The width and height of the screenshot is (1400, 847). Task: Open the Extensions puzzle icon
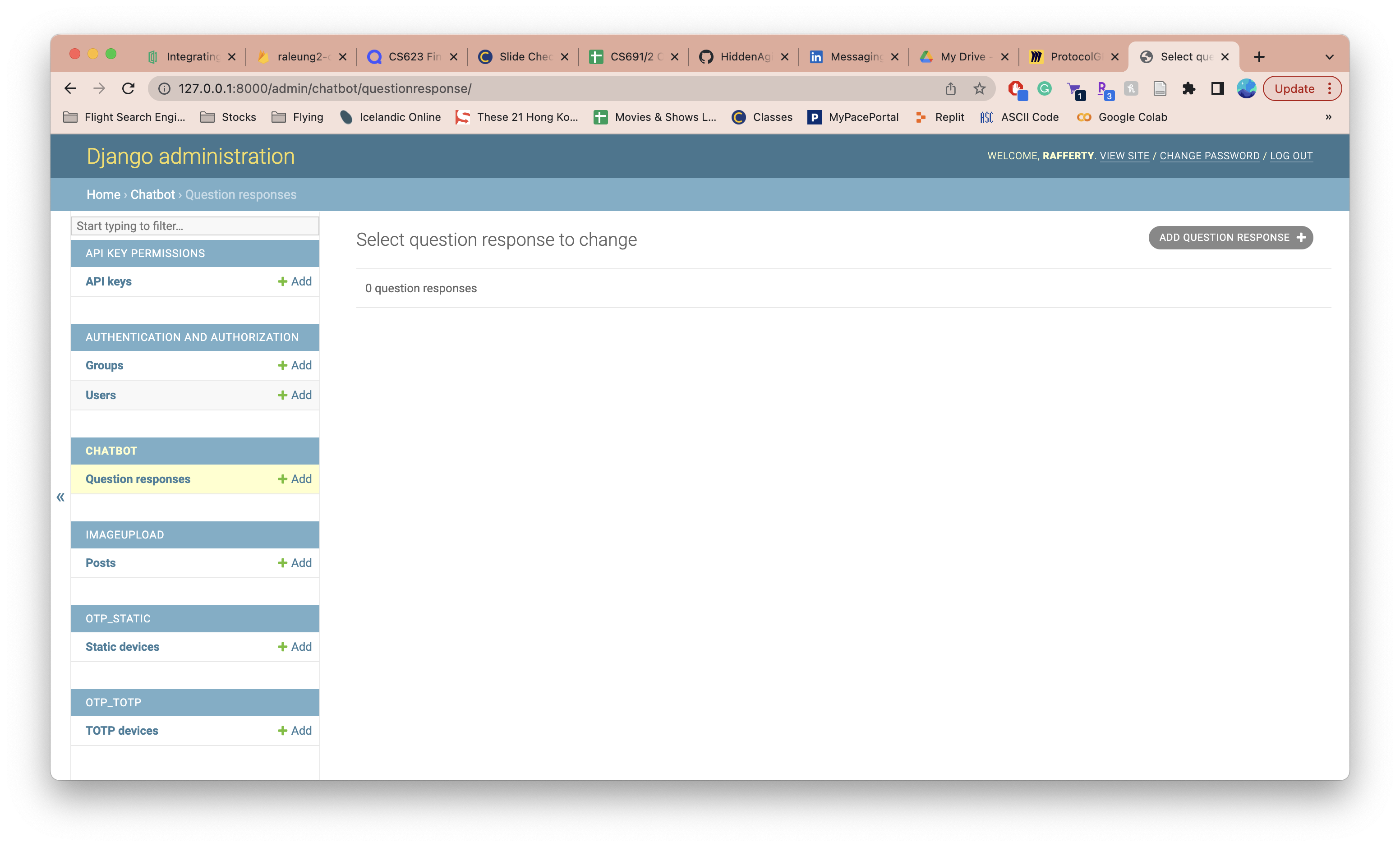coord(1188,88)
